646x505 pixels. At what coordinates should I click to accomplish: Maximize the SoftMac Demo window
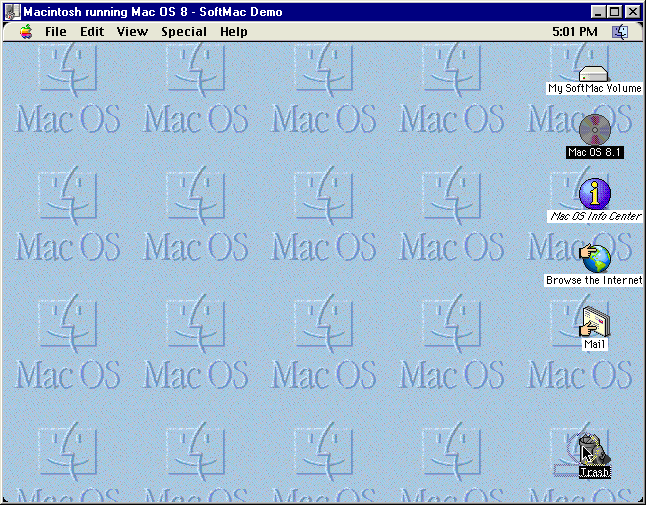click(x=614, y=12)
